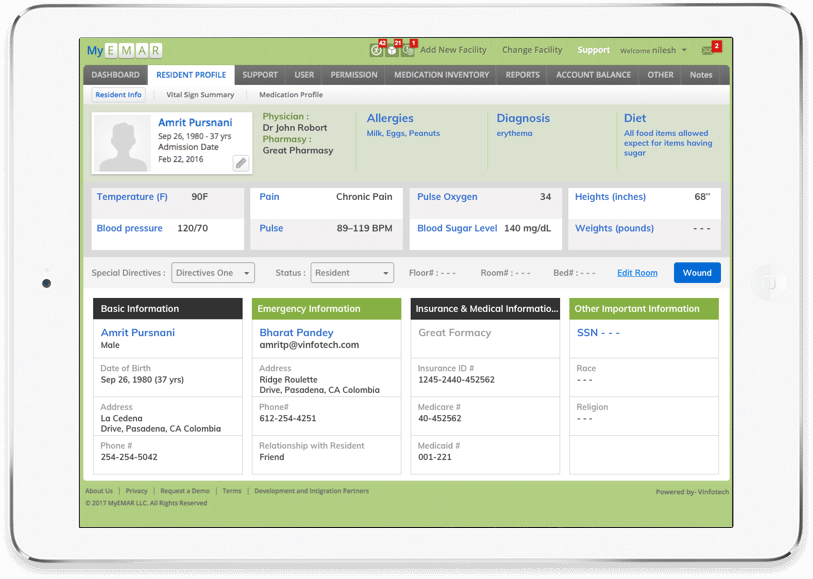Switch to Vital Sign Summary sub-tab

coord(200,94)
